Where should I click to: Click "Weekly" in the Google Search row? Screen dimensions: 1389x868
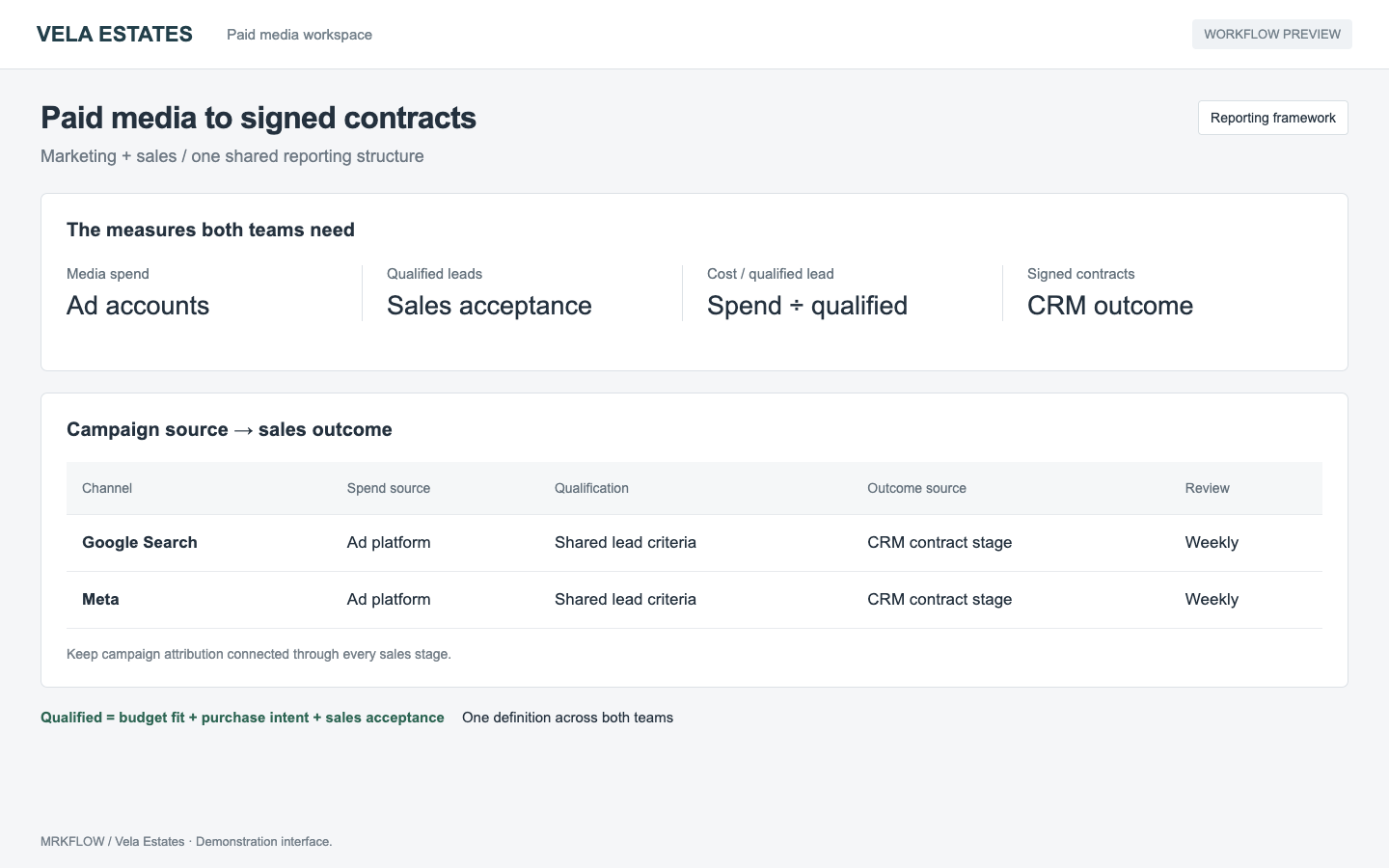click(1212, 542)
